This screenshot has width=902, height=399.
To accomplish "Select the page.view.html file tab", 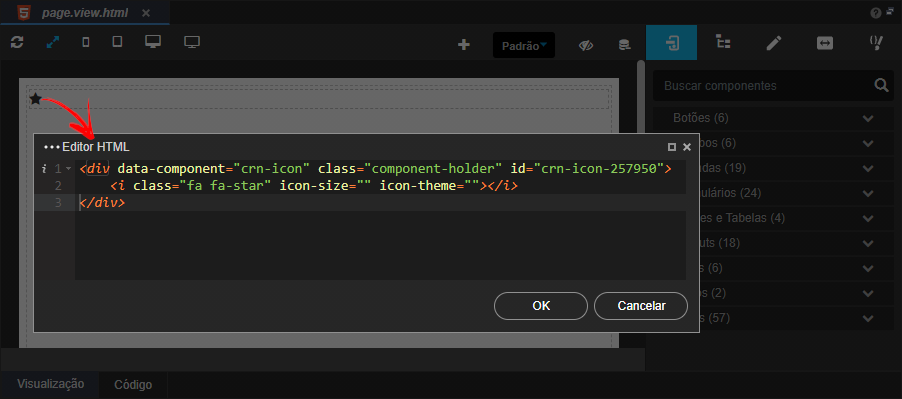I will tap(85, 13).
